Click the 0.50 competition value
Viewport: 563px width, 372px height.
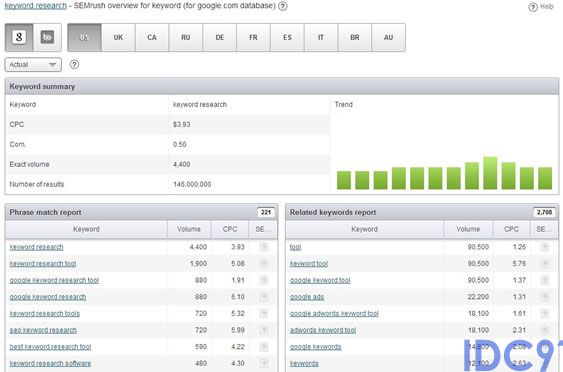click(x=180, y=144)
